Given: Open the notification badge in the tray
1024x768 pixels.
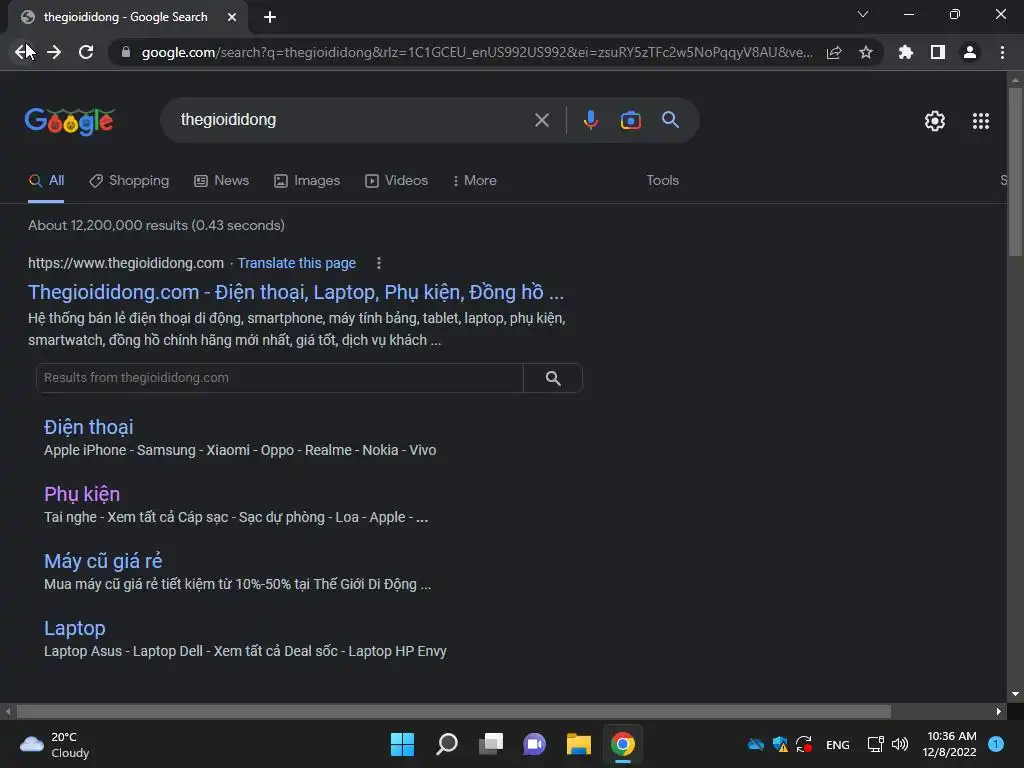Looking at the screenshot, I should pos(996,744).
